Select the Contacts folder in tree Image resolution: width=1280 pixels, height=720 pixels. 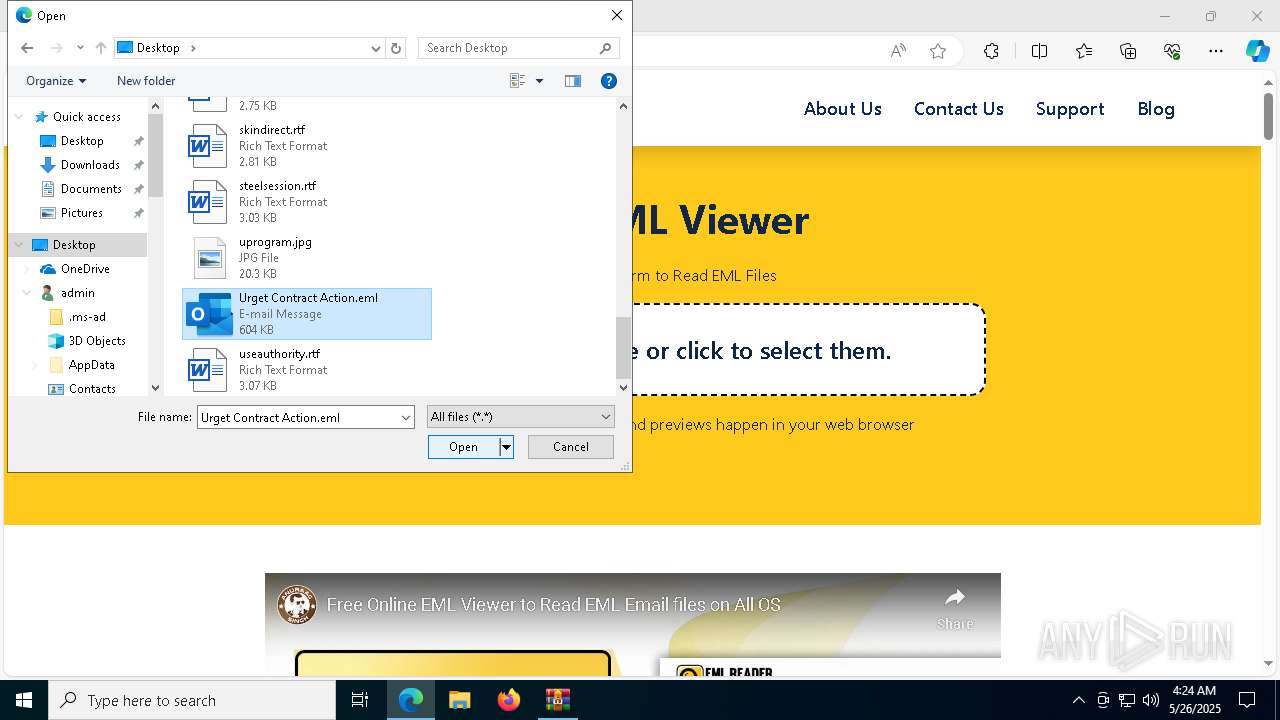pyautogui.click(x=92, y=389)
